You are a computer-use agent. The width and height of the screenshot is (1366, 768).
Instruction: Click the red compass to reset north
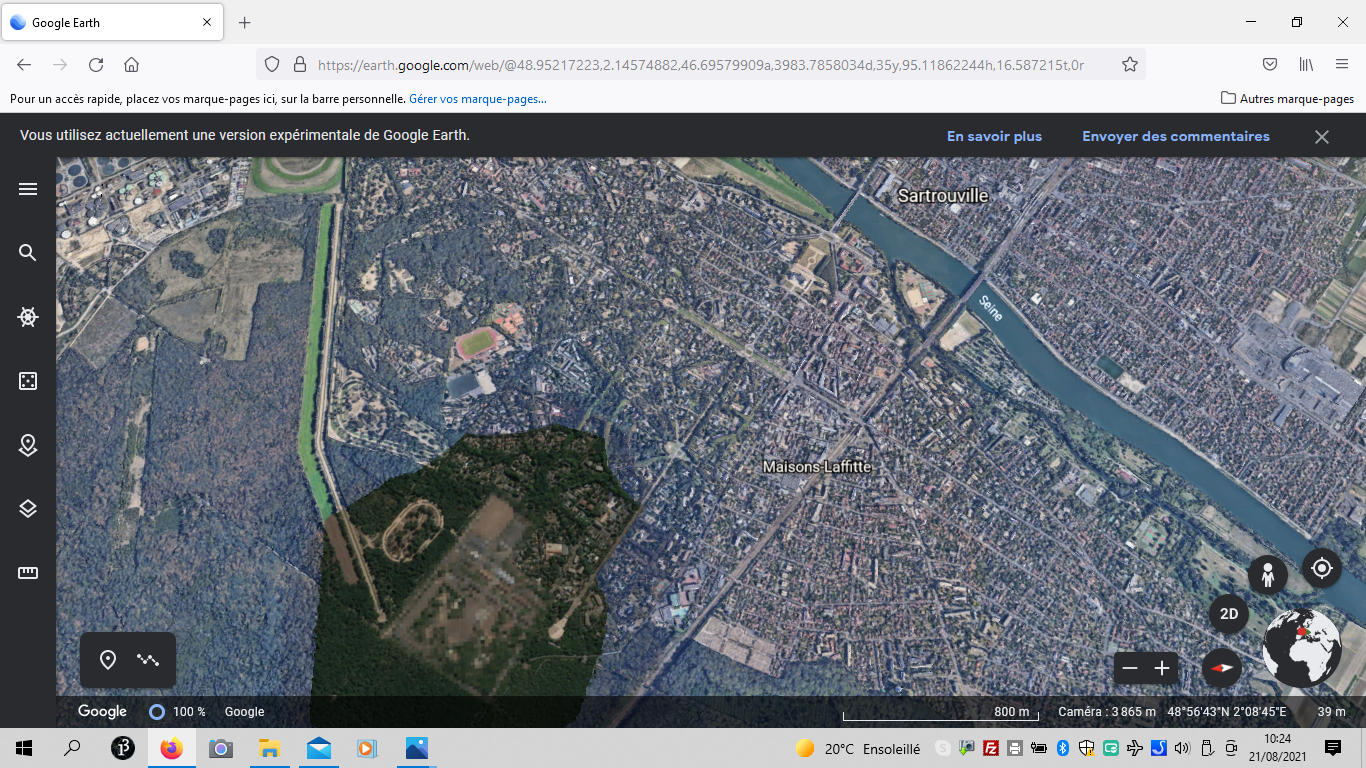click(x=1221, y=668)
